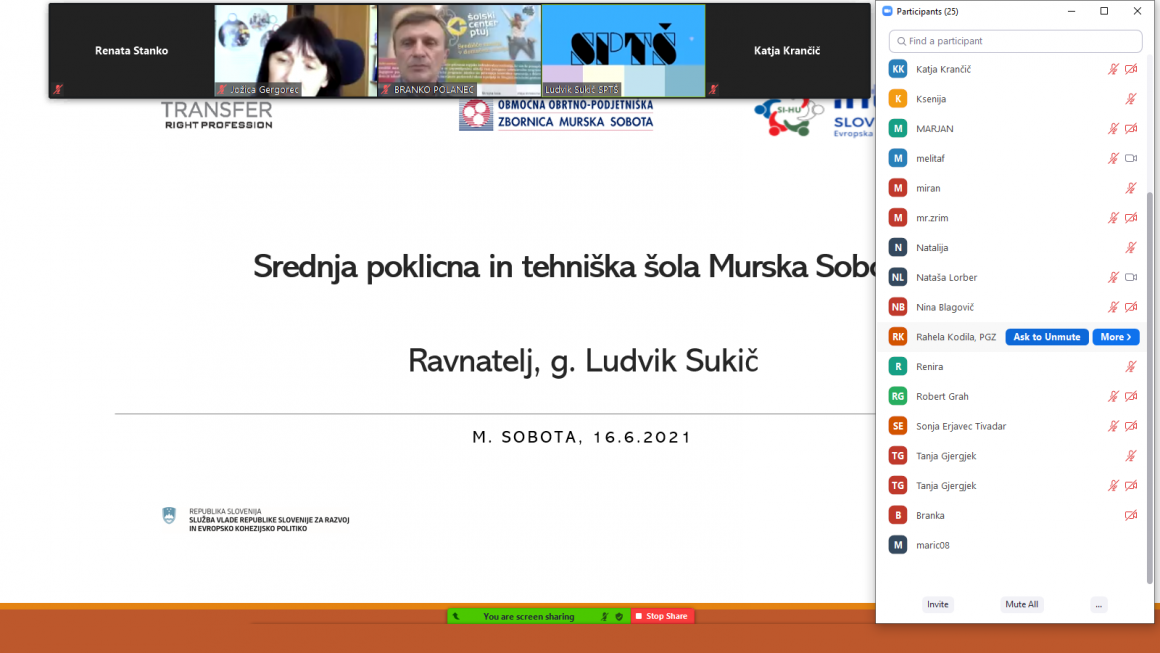Screen dimensions: 1160x653
Task: Toggle Nina Blagovič's video status icon
Action: pos(1130,307)
